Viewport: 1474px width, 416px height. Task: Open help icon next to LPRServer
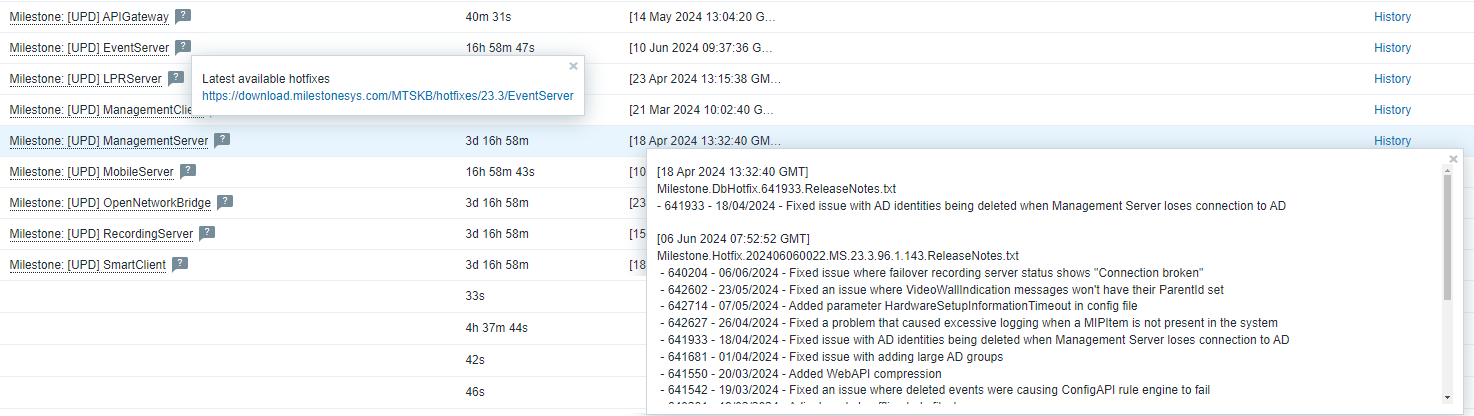[176, 78]
